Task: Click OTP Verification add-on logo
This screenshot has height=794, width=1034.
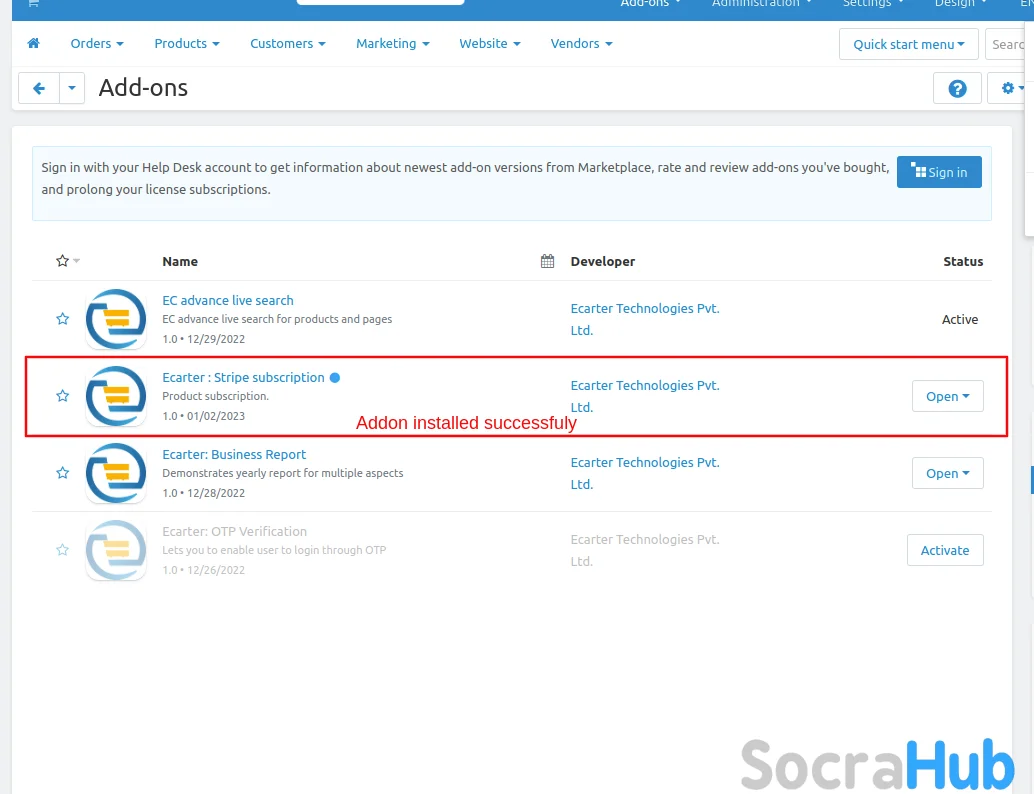Action: 116,550
